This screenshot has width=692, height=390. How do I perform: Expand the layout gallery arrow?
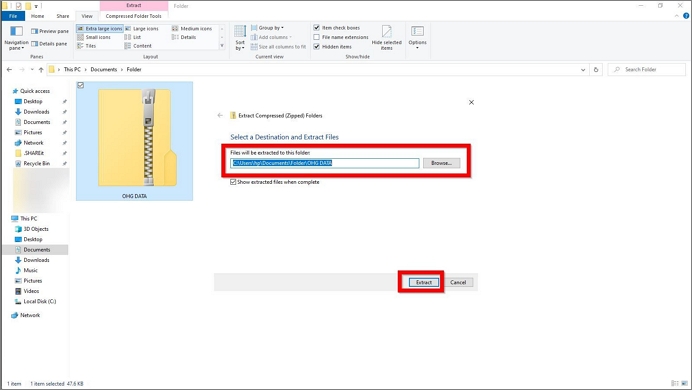[x=222, y=46]
